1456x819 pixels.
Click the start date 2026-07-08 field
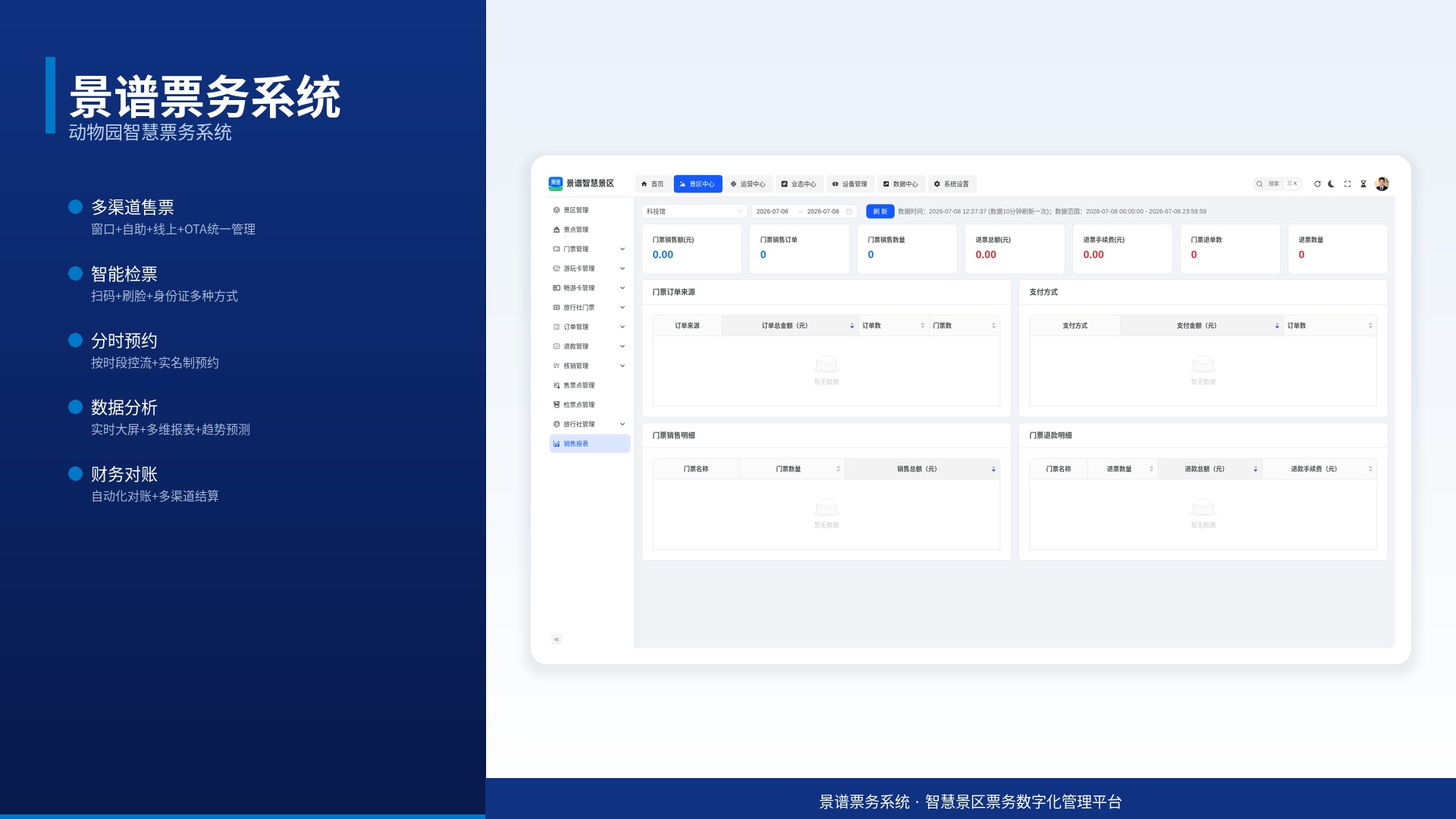773,212
